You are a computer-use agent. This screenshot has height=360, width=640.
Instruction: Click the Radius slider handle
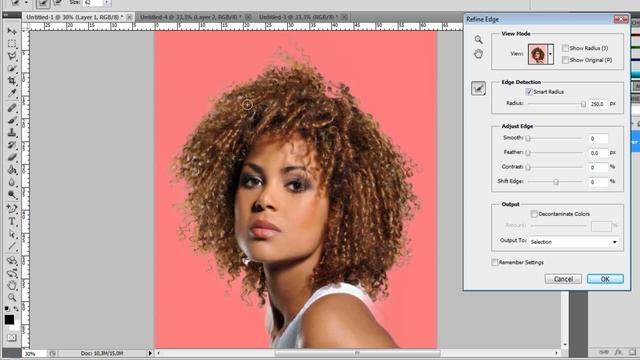(x=583, y=104)
